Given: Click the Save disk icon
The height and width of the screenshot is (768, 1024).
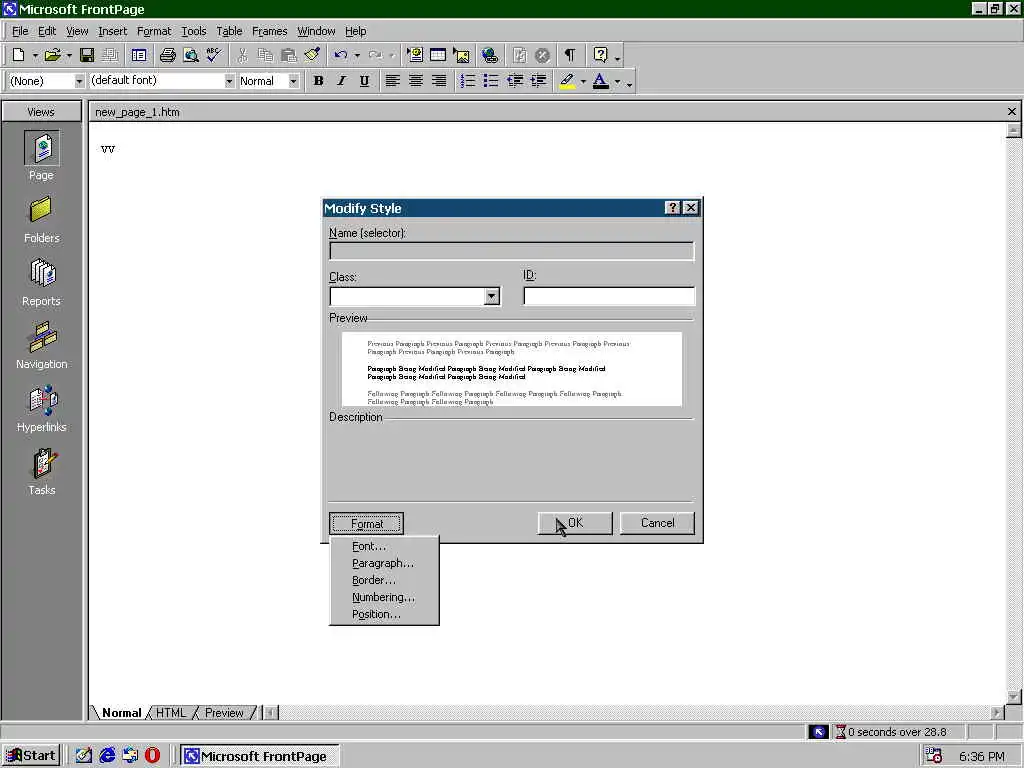Looking at the screenshot, I should pyautogui.click(x=87, y=56).
